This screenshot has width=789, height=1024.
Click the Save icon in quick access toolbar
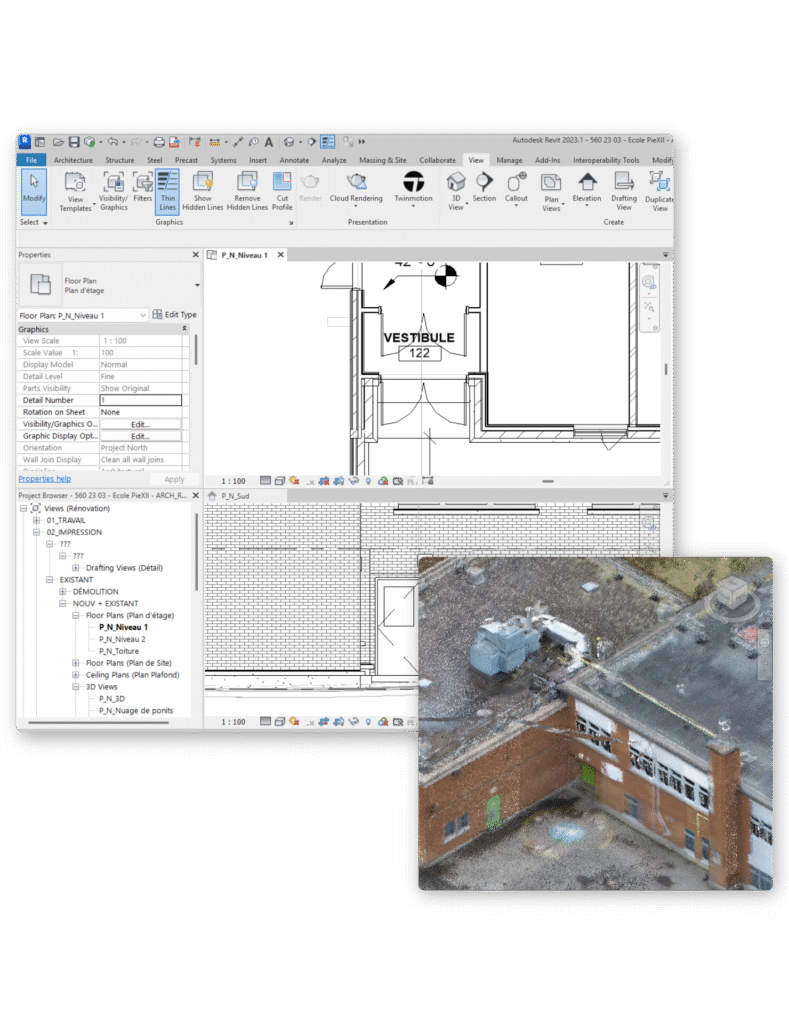coord(74,142)
